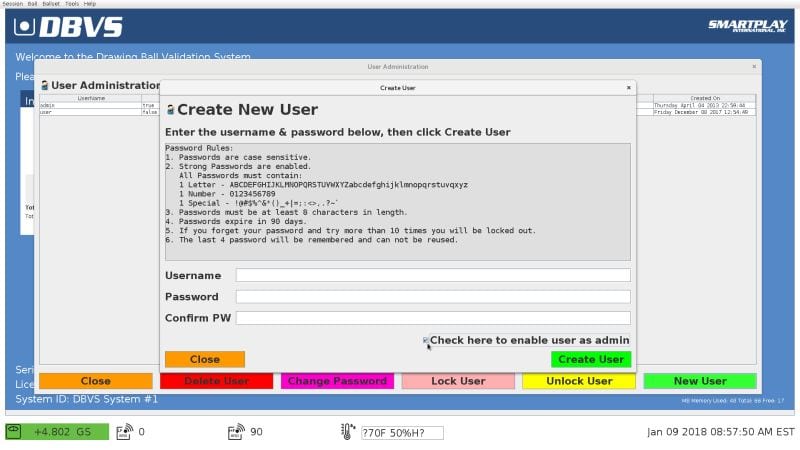Close the Create User dialog with X
The width and height of the screenshot is (800, 450).
tap(629, 88)
